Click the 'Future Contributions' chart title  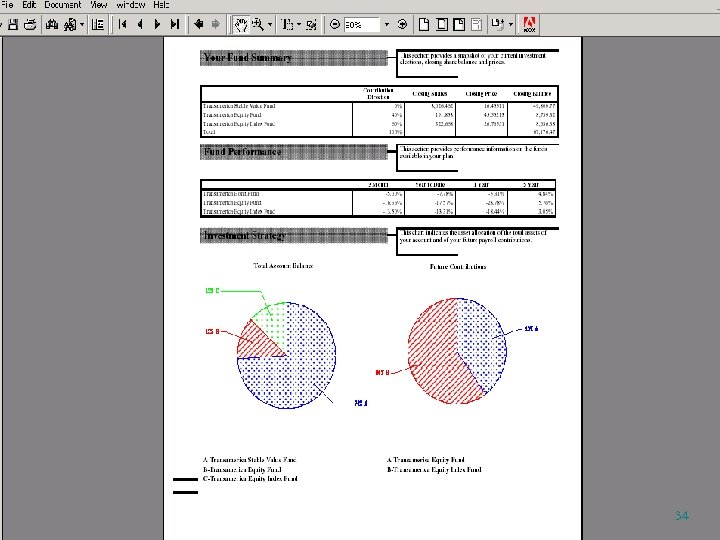coord(458,266)
